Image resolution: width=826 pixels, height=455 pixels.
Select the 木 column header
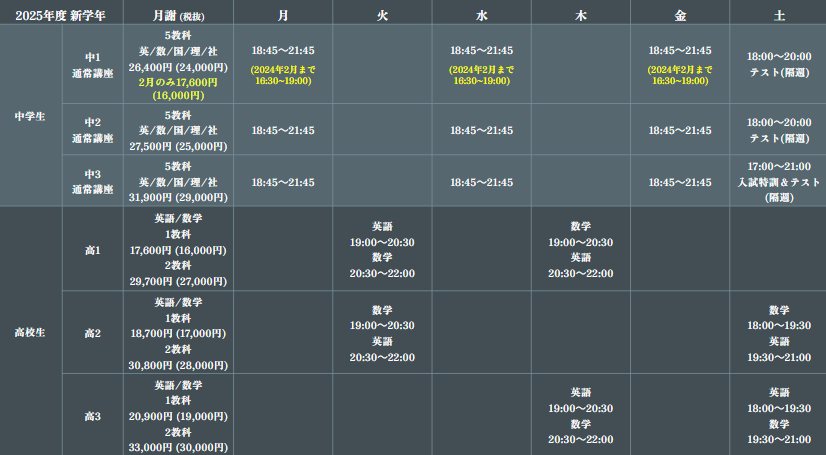point(580,13)
